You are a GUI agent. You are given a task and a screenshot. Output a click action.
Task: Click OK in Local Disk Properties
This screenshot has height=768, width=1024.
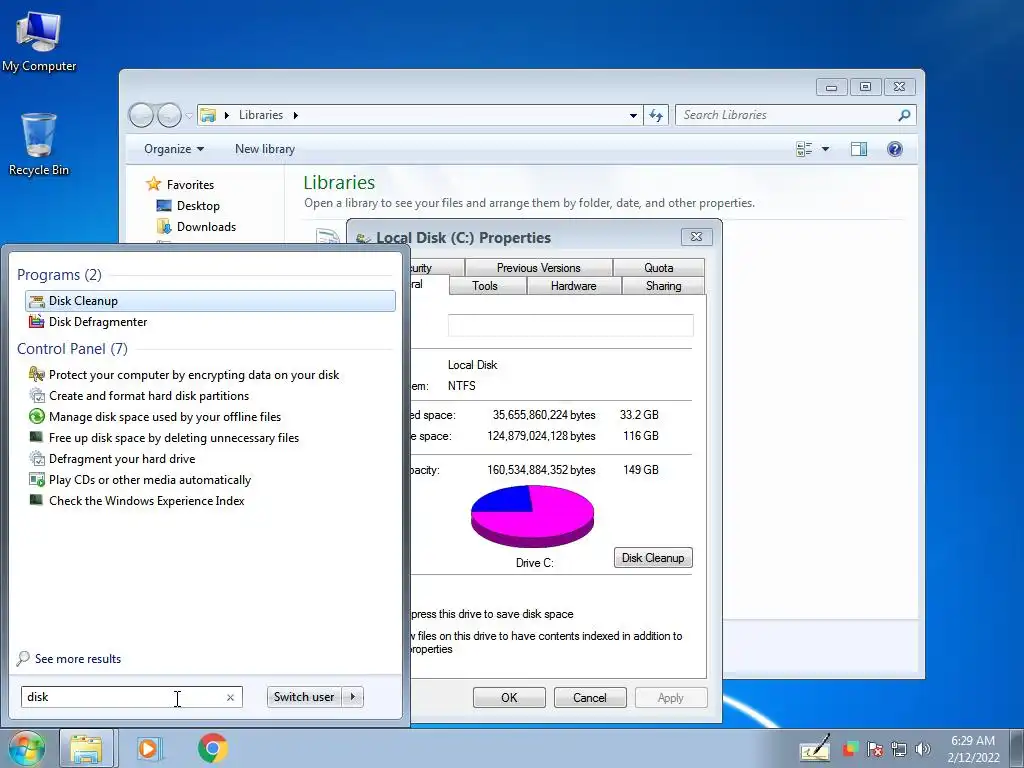coord(509,697)
